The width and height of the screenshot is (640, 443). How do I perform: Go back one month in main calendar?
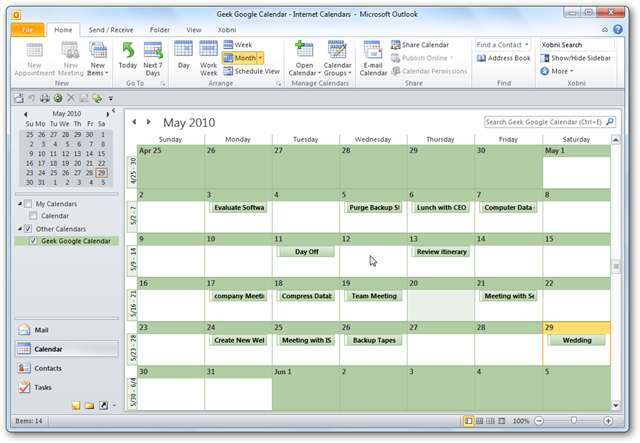tap(134, 122)
